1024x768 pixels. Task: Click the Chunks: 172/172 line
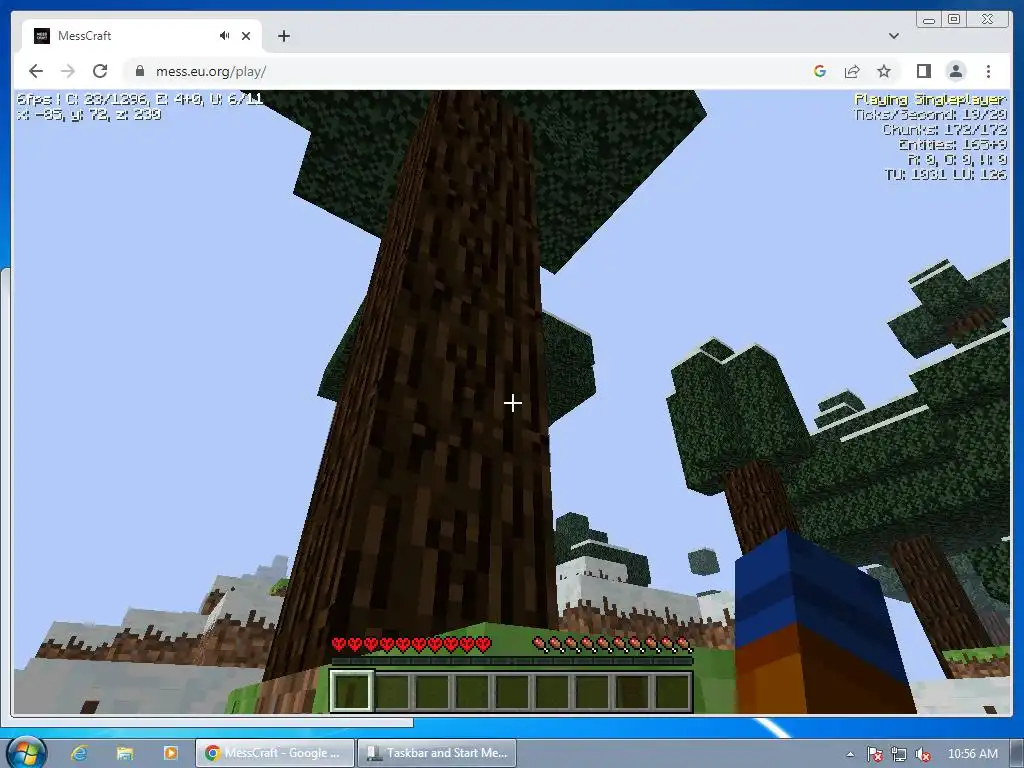click(944, 129)
